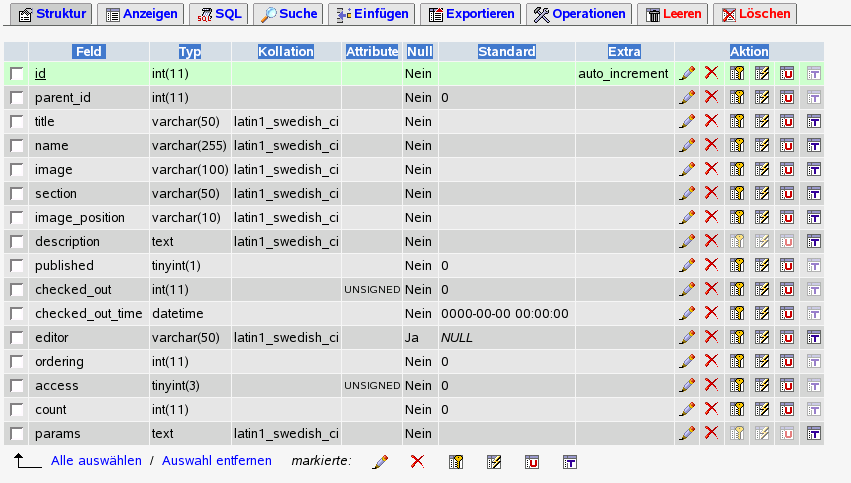Screen dimensions: 851x483
Task: Click the fulltext icon for the params row
Action: [x=813, y=433]
